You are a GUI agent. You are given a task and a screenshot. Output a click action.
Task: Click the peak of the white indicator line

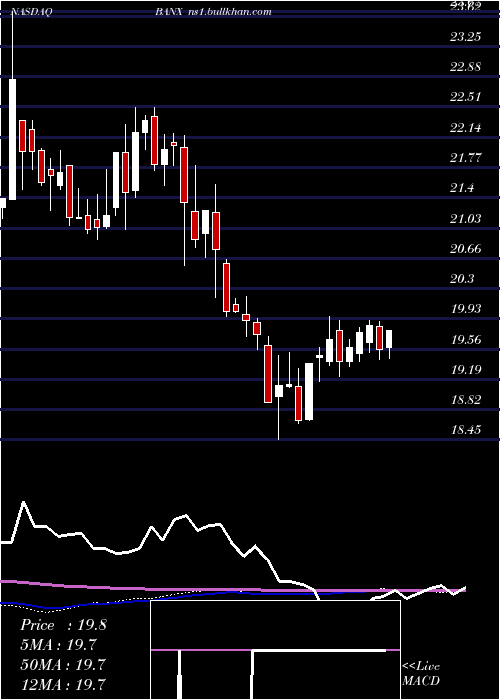click(23, 502)
